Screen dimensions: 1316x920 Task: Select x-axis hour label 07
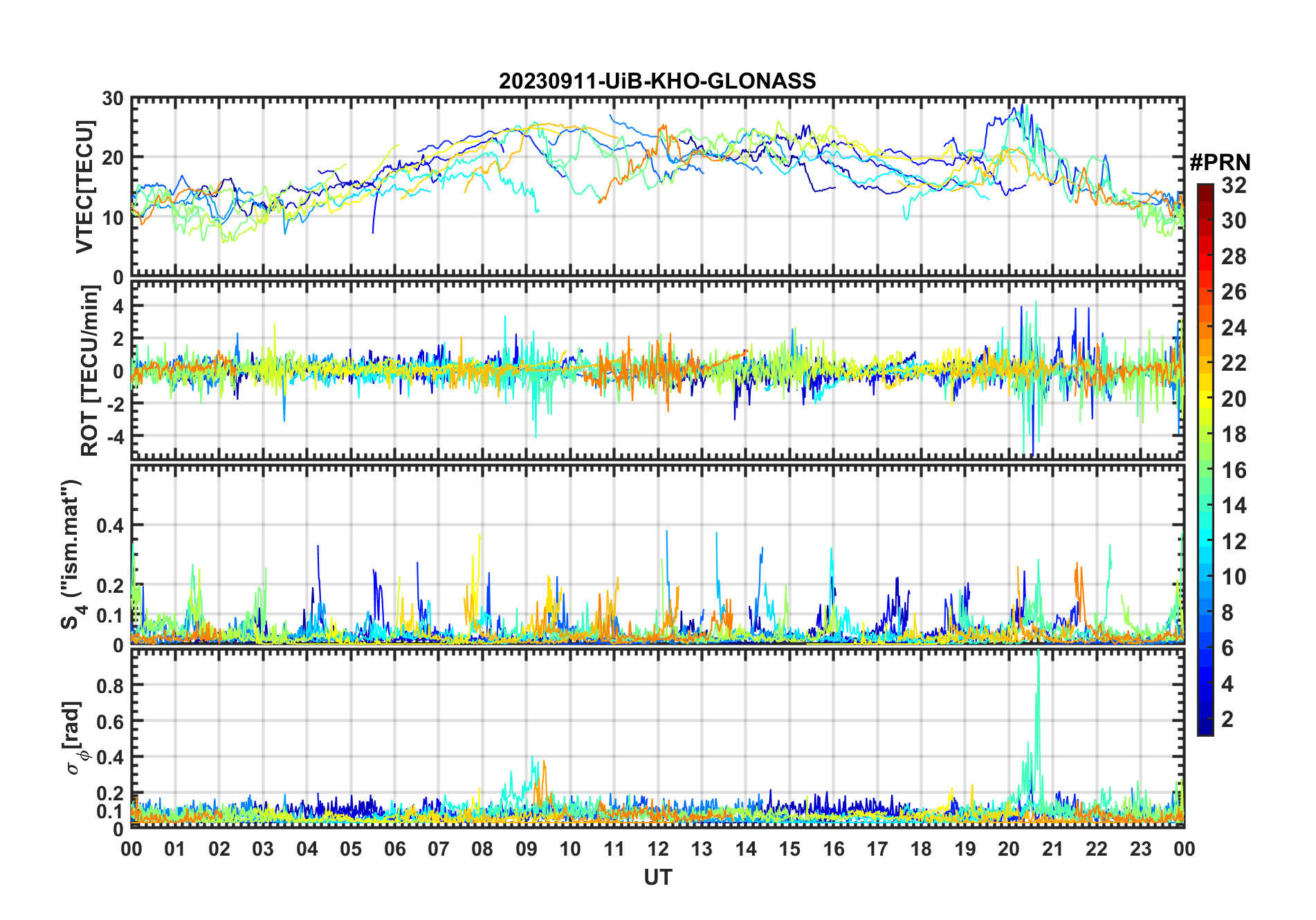pyautogui.click(x=439, y=849)
